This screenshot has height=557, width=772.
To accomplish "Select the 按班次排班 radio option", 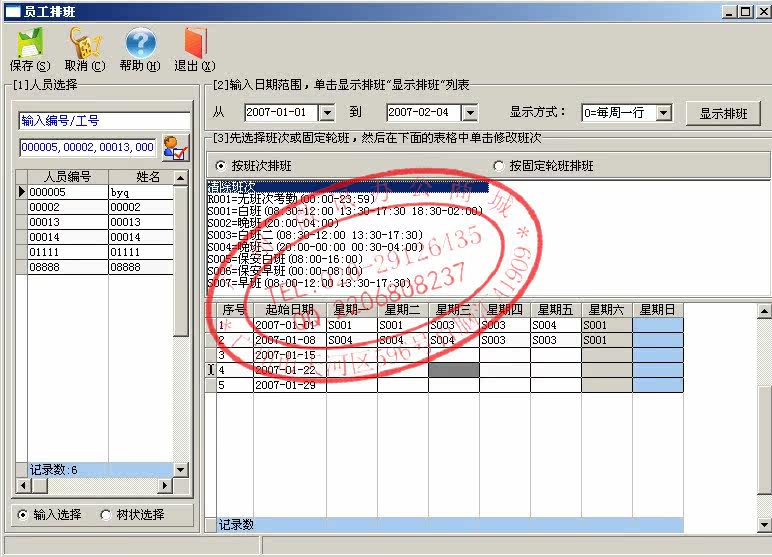I will [x=221, y=166].
